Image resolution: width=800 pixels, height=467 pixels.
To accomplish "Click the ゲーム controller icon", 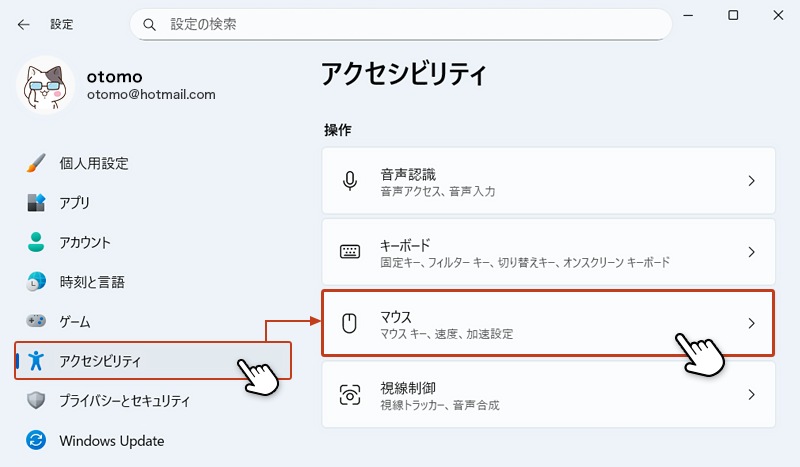I will pyautogui.click(x=36, y=321).
